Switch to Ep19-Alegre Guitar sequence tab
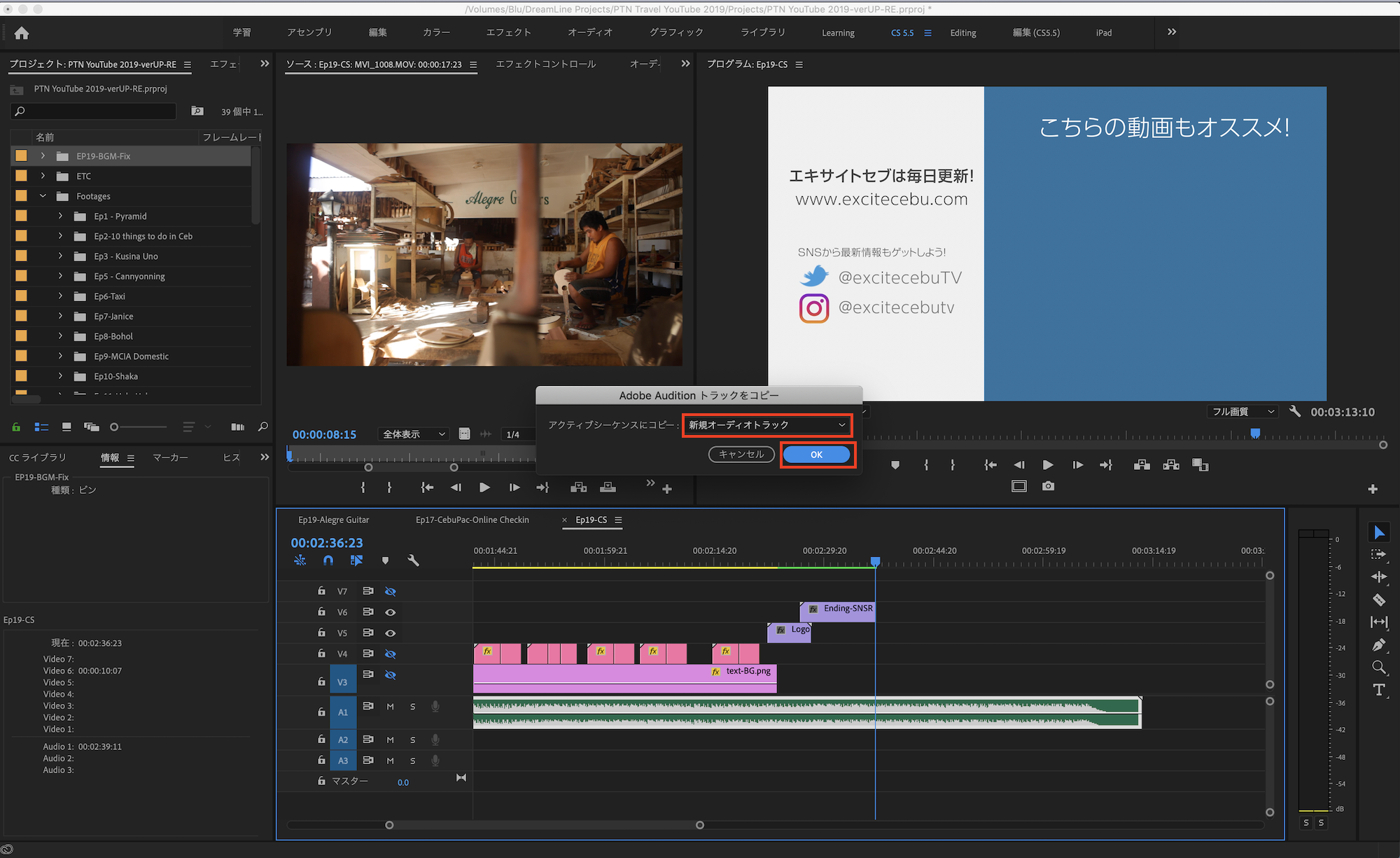Screen dimensions: 1400x858 [x=333, y=520]
